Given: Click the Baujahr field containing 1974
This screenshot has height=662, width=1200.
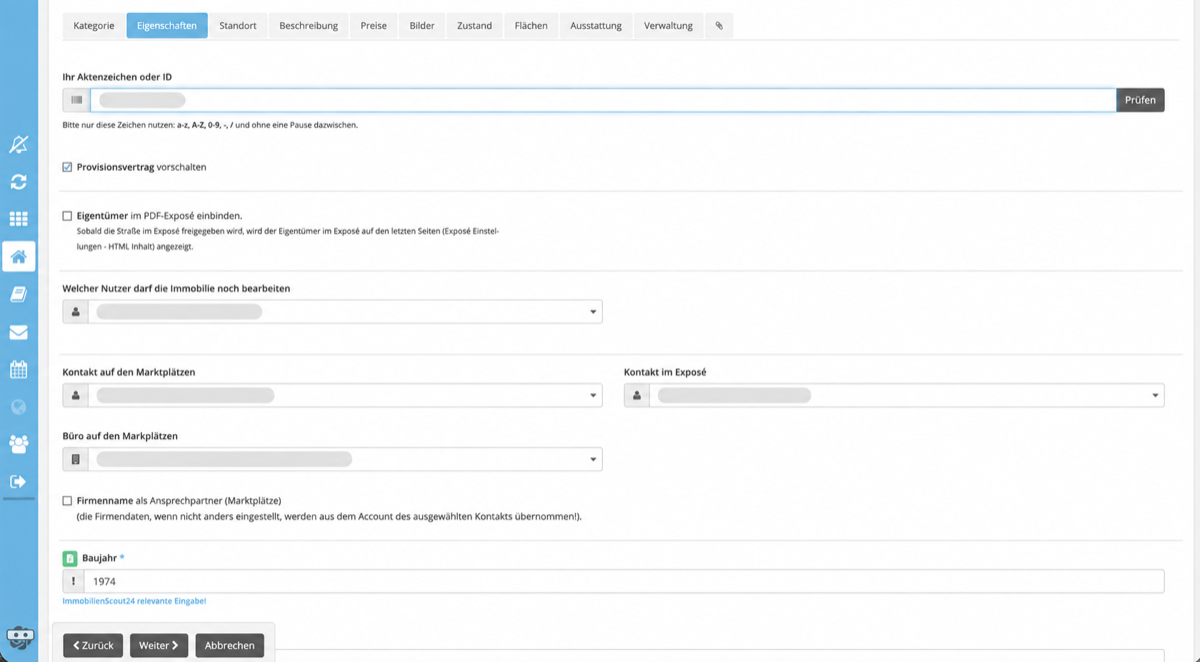Looking at the screenshot, I should pos(624,581).
